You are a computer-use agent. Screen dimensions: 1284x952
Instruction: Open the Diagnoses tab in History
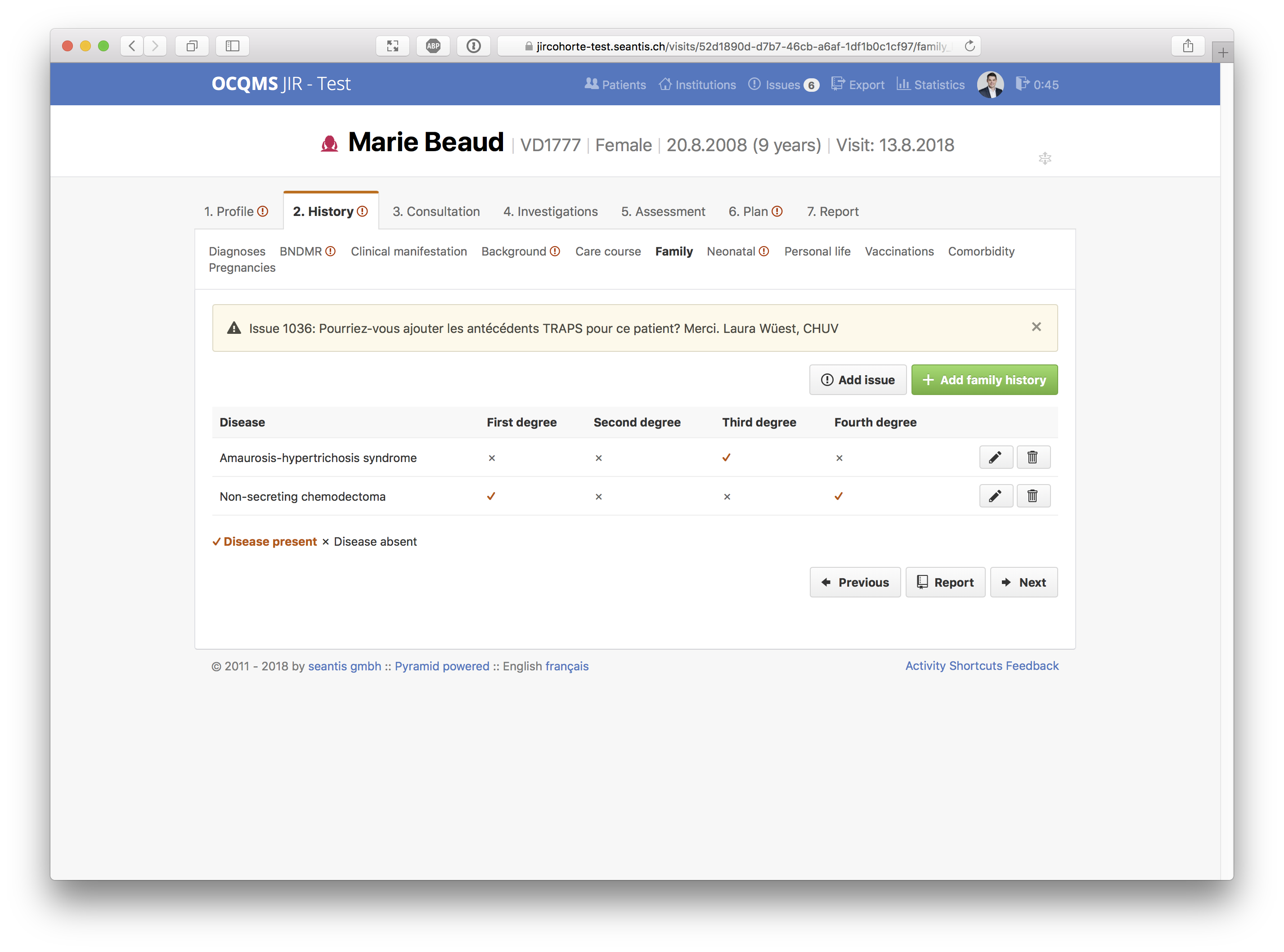pos(237,252)
